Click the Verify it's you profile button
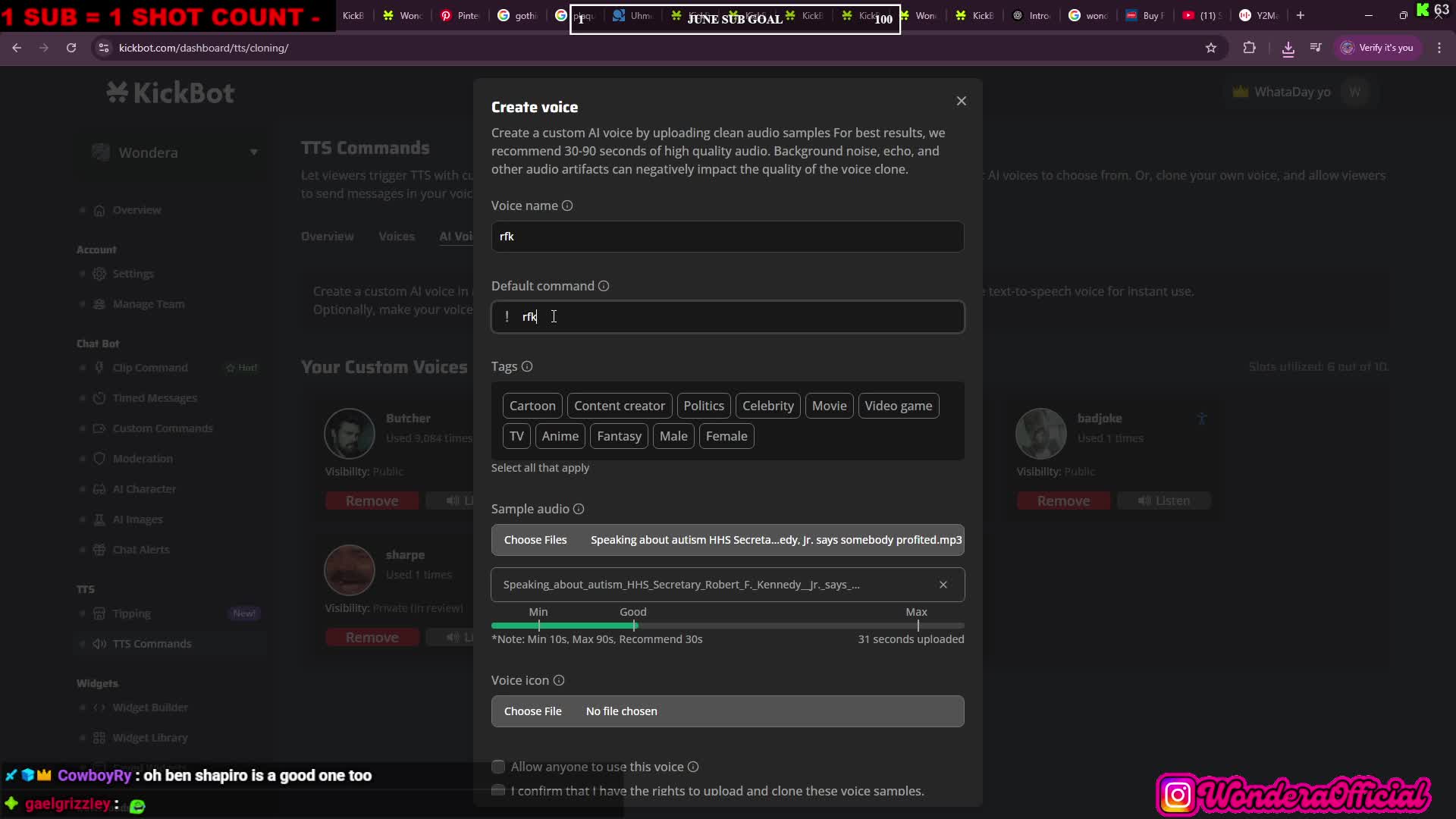This screenshot has width=1456, height=819. (1377, 48)
